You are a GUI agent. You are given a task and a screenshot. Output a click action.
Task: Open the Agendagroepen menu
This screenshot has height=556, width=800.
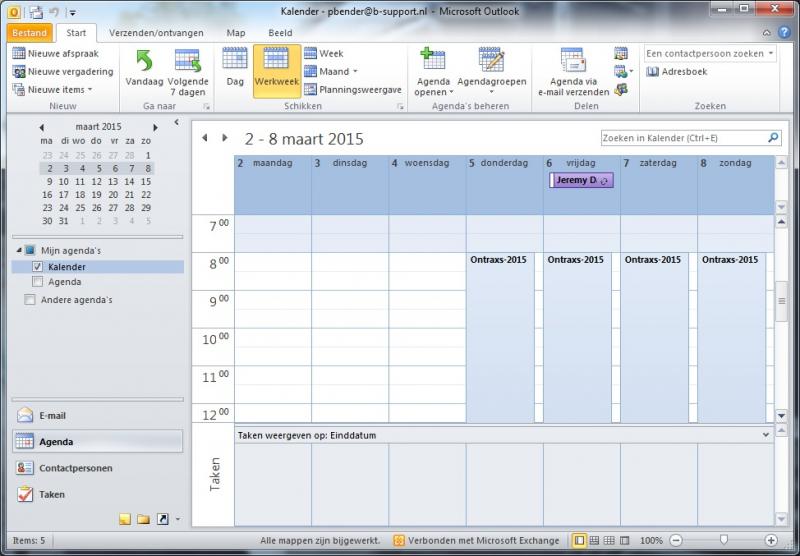coord(492,71)
